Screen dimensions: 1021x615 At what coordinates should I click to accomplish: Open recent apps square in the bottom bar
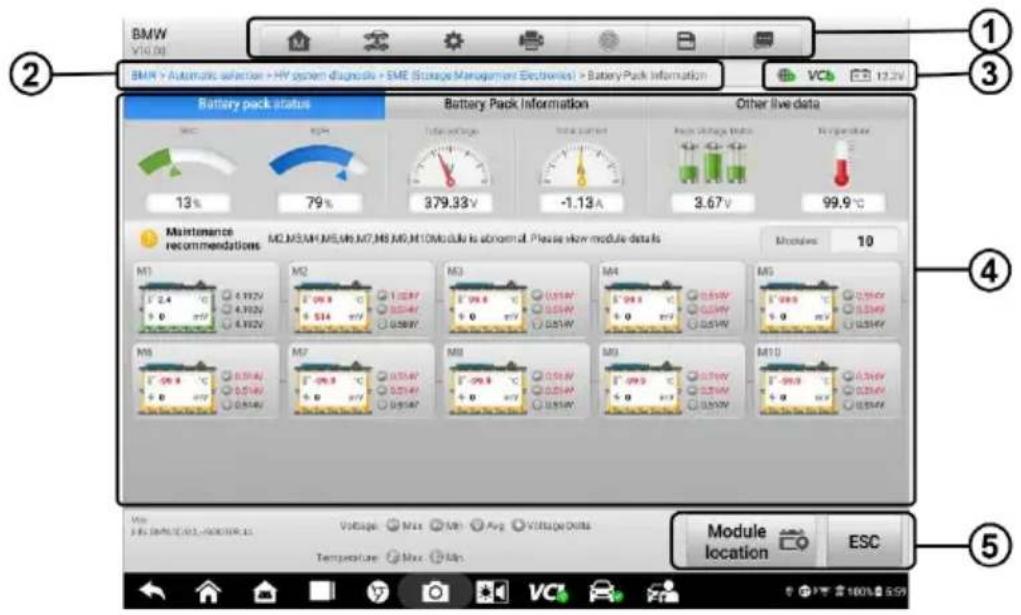click(x=322, y=591)
